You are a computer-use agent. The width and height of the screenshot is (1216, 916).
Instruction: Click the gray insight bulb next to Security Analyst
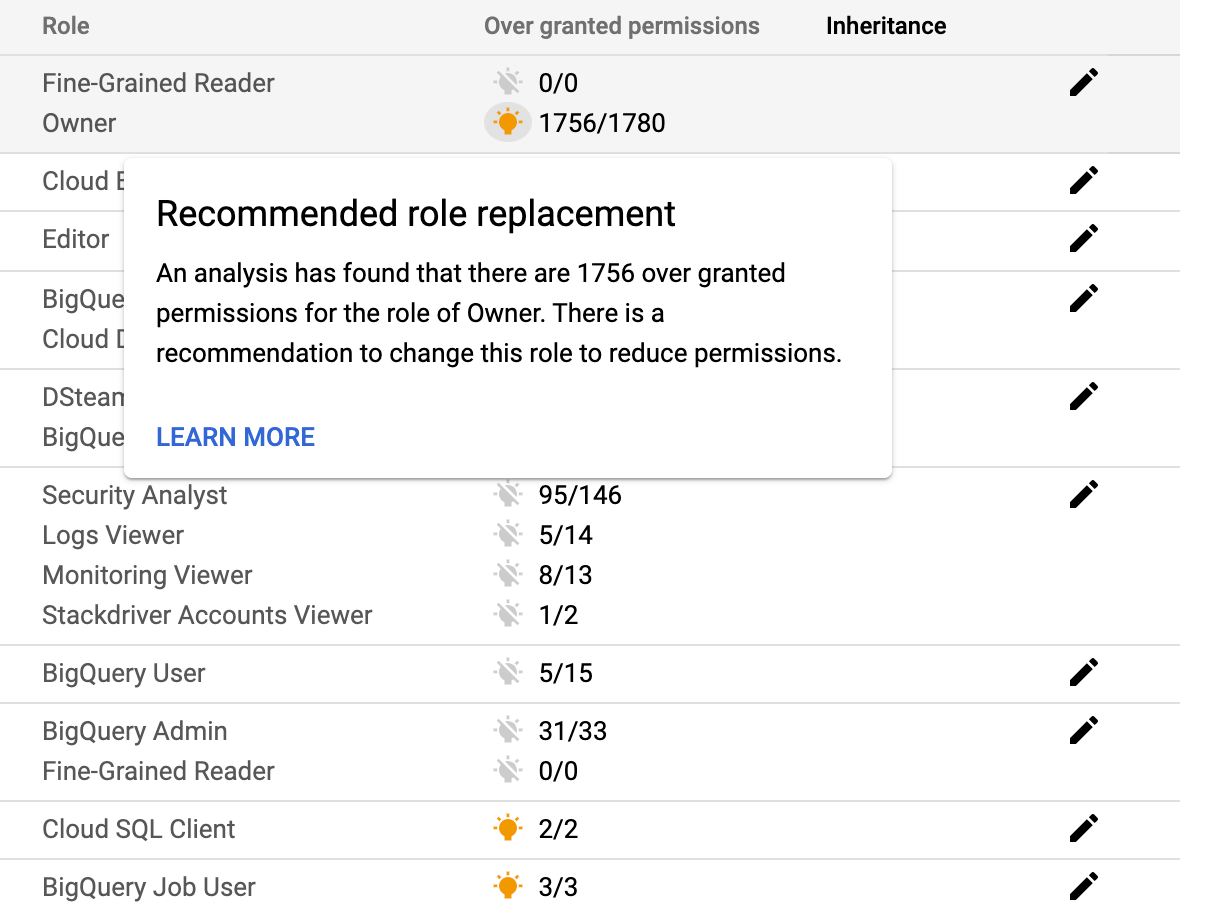point(508,494)
